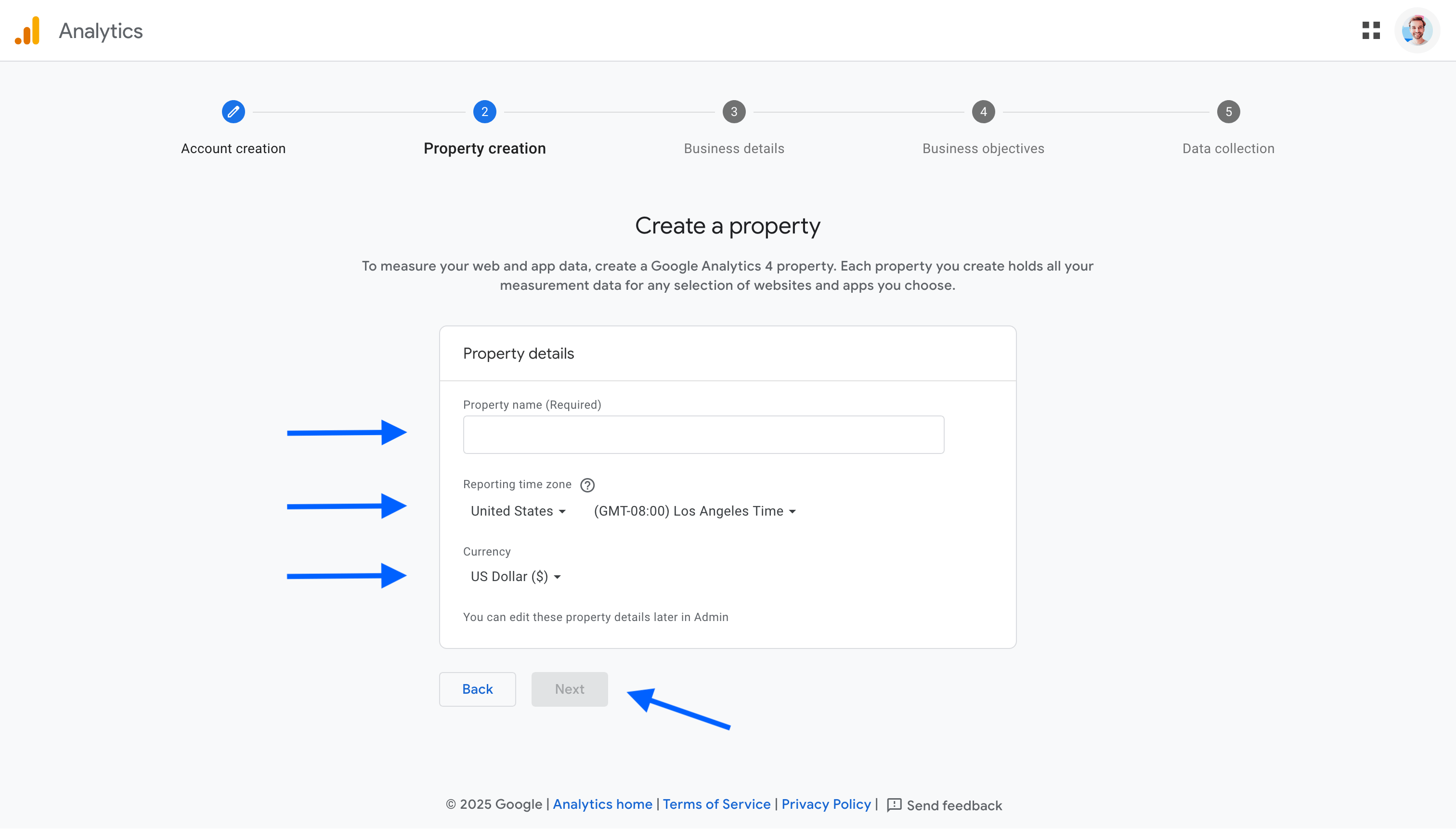Click the Back button
This screenshot has height=829, width=1456.
coord(478,689)
